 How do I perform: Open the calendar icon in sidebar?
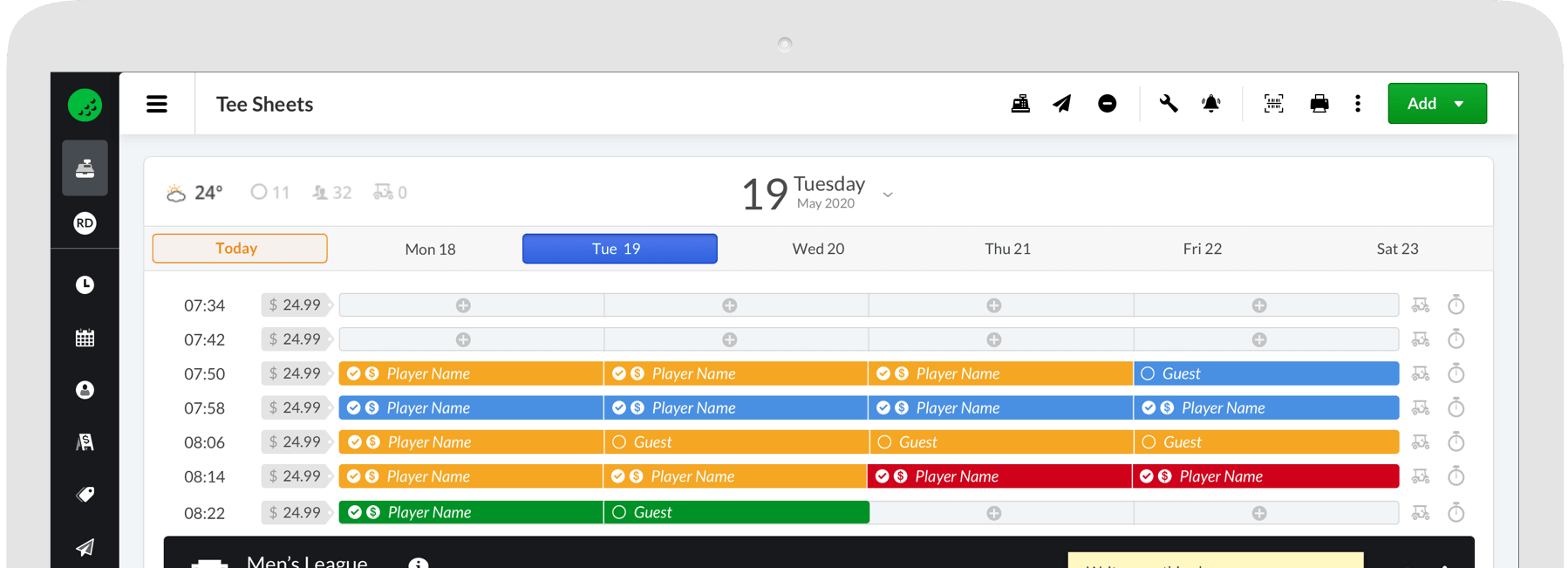[x=85, y=338]
